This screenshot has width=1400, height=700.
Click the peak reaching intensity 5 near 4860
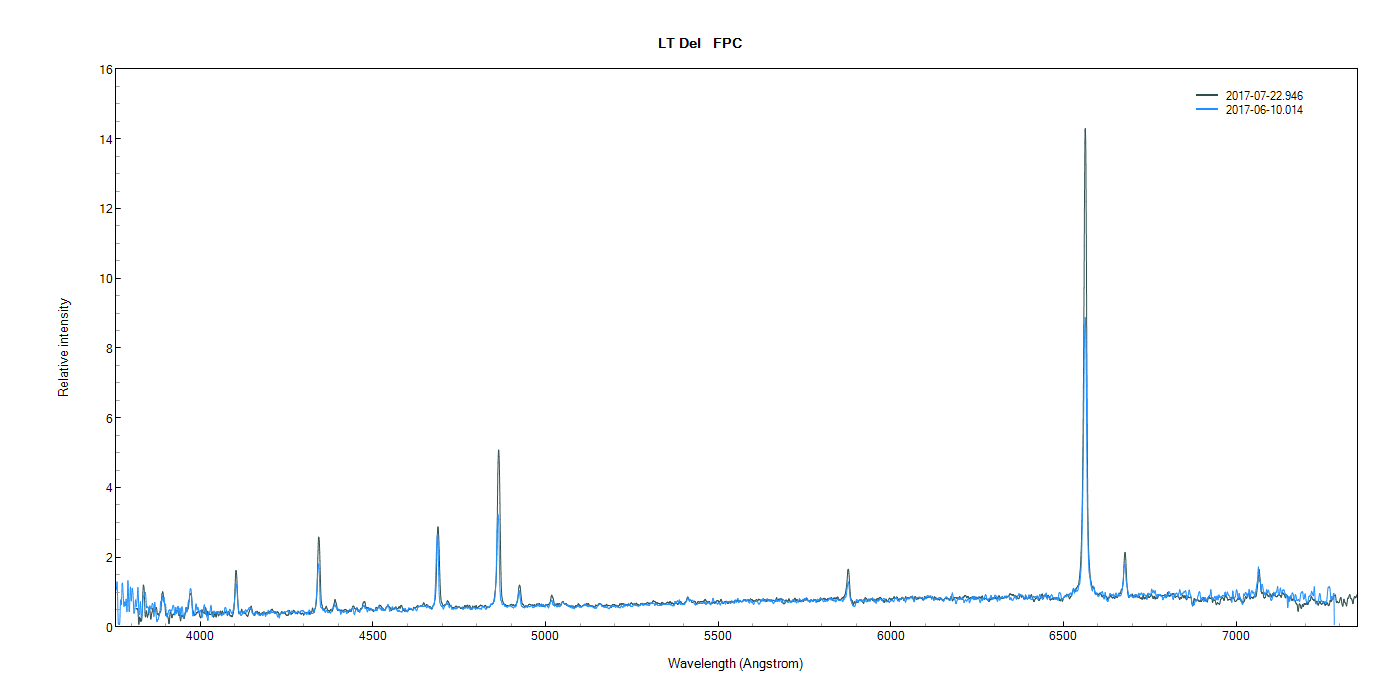coord(498,452)
